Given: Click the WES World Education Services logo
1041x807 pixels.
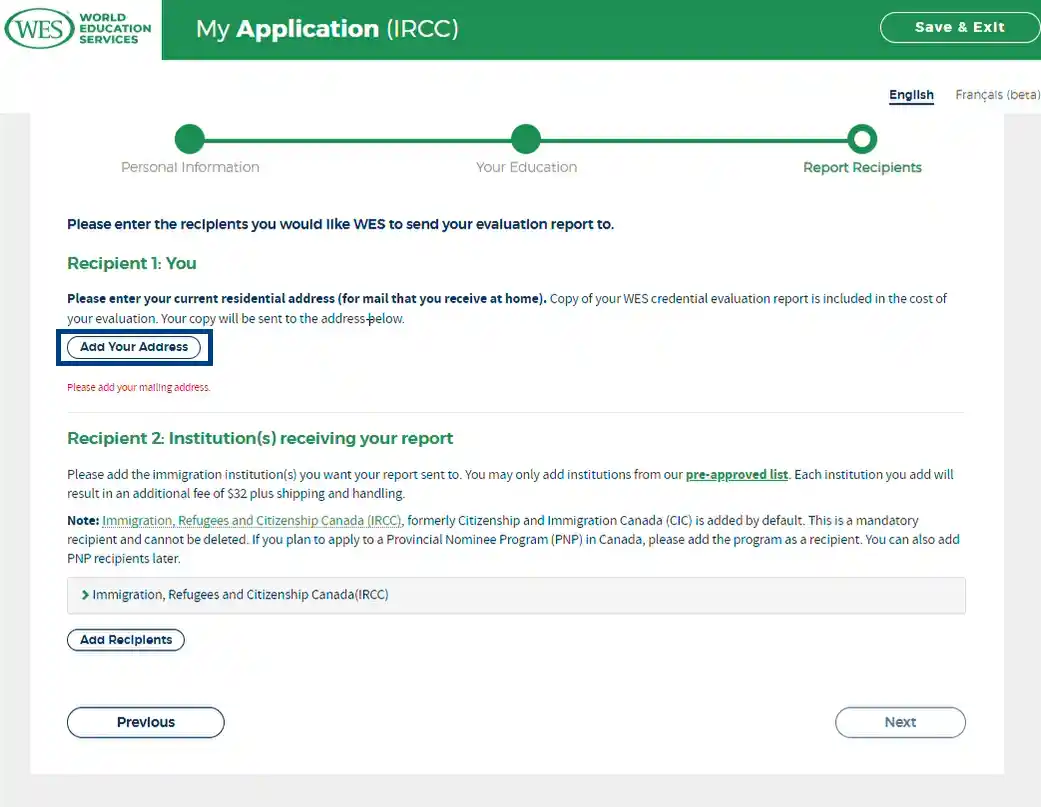Looking at the screenshot, I should pyautogui.click(x=78, y=29).
